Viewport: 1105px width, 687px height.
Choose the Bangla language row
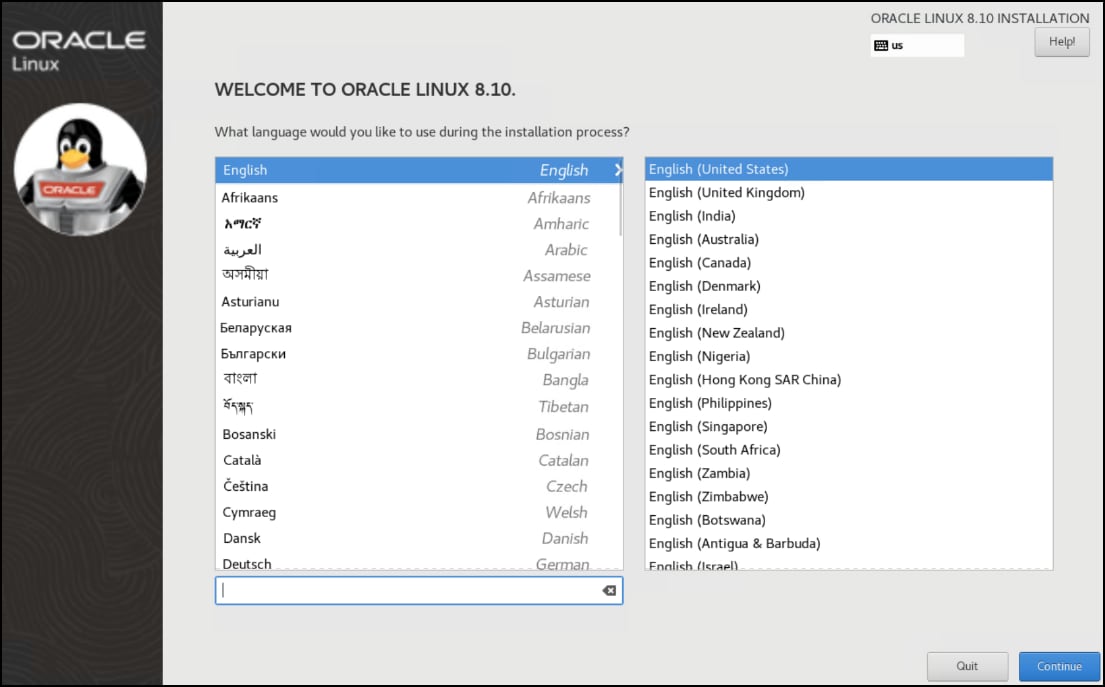(x=419, y=380)
